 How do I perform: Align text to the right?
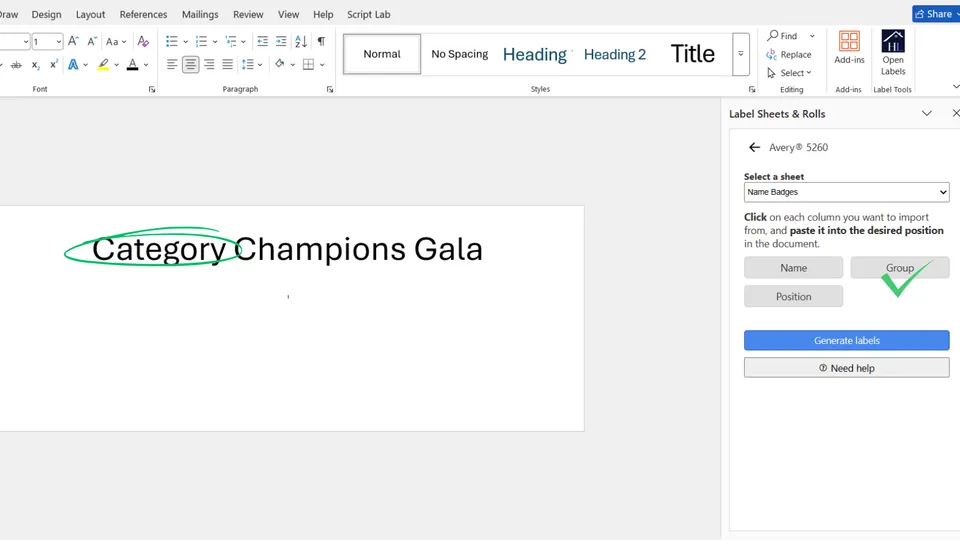[x=209, y=64]
